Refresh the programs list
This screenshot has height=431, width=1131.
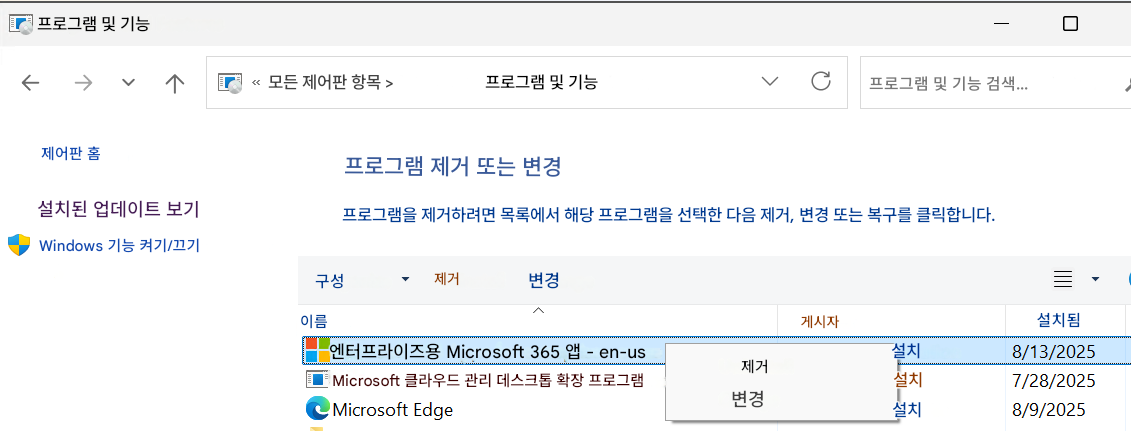coord(821,81)
